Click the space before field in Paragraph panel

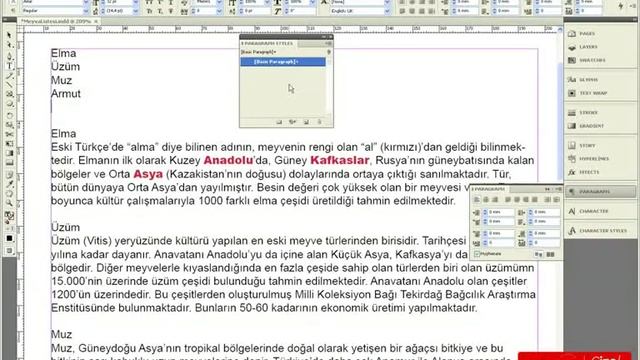501,233
